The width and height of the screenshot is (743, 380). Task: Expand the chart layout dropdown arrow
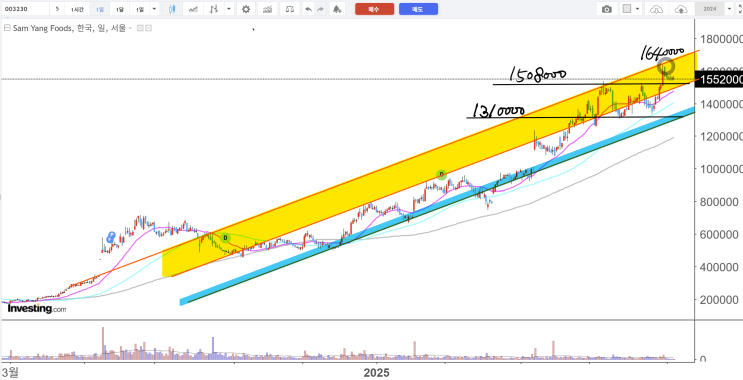pos(638,9)
